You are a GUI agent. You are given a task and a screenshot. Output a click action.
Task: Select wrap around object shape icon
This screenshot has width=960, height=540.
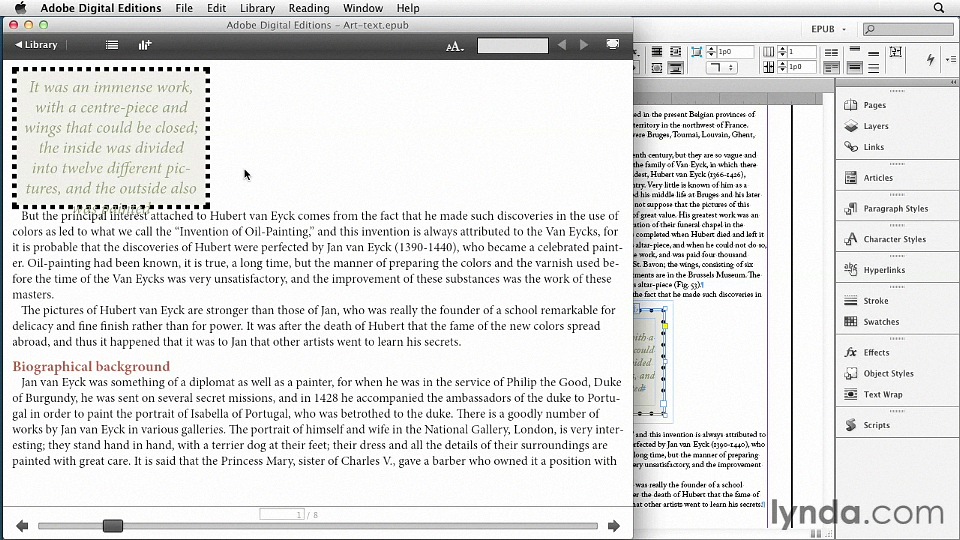pyautogui.click(x=656, y=68)
